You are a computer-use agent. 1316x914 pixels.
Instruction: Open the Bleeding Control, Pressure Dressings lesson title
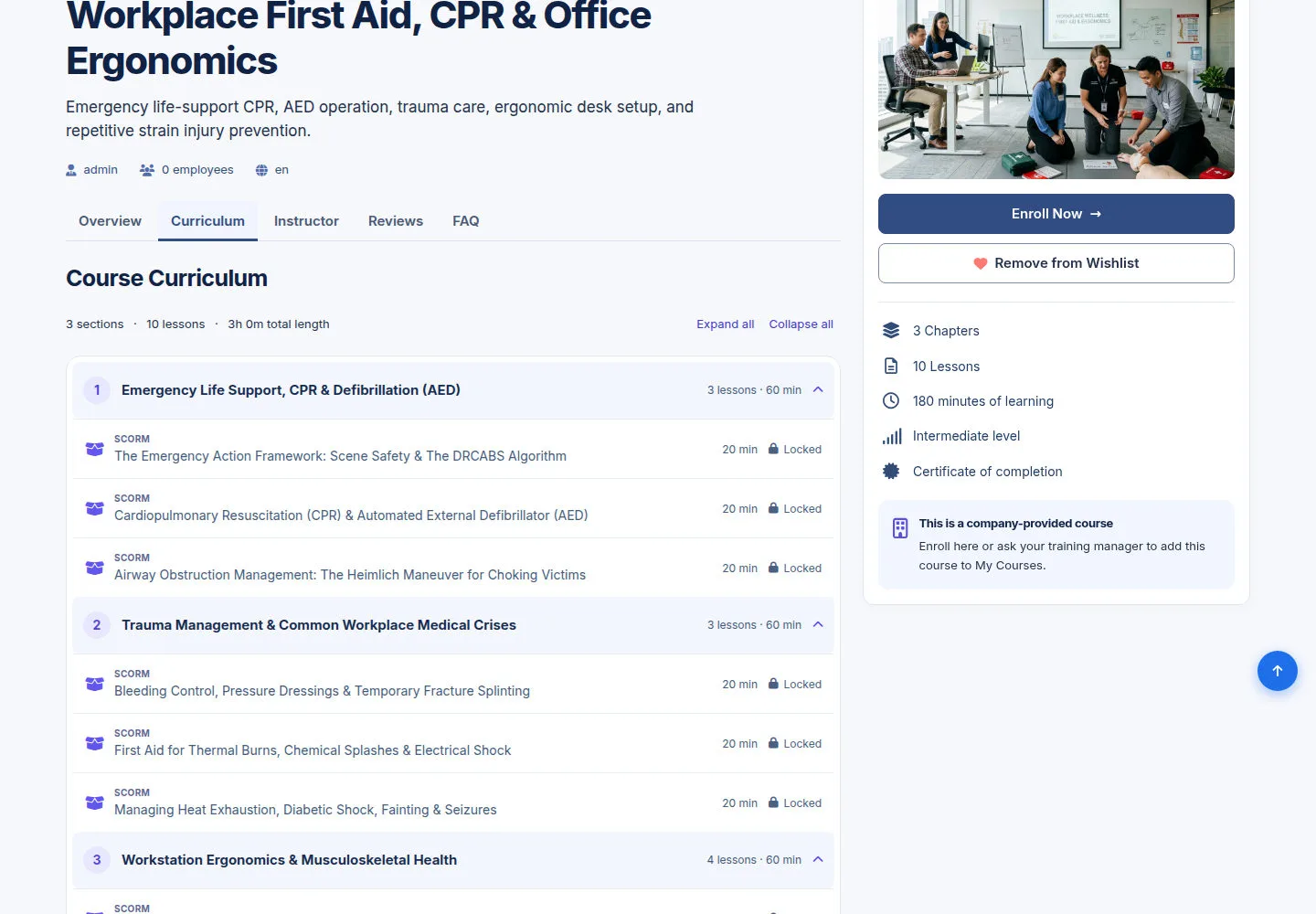(322, 691)
